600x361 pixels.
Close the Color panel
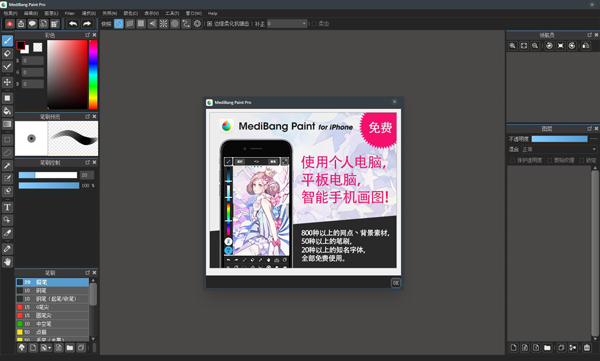click(95, 35)
